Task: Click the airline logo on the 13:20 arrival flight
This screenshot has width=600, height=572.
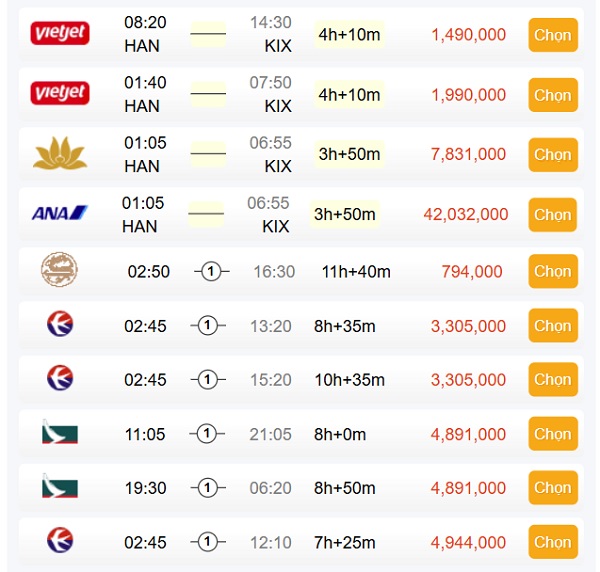Action: pyautogui.click(x=60, y=325)
